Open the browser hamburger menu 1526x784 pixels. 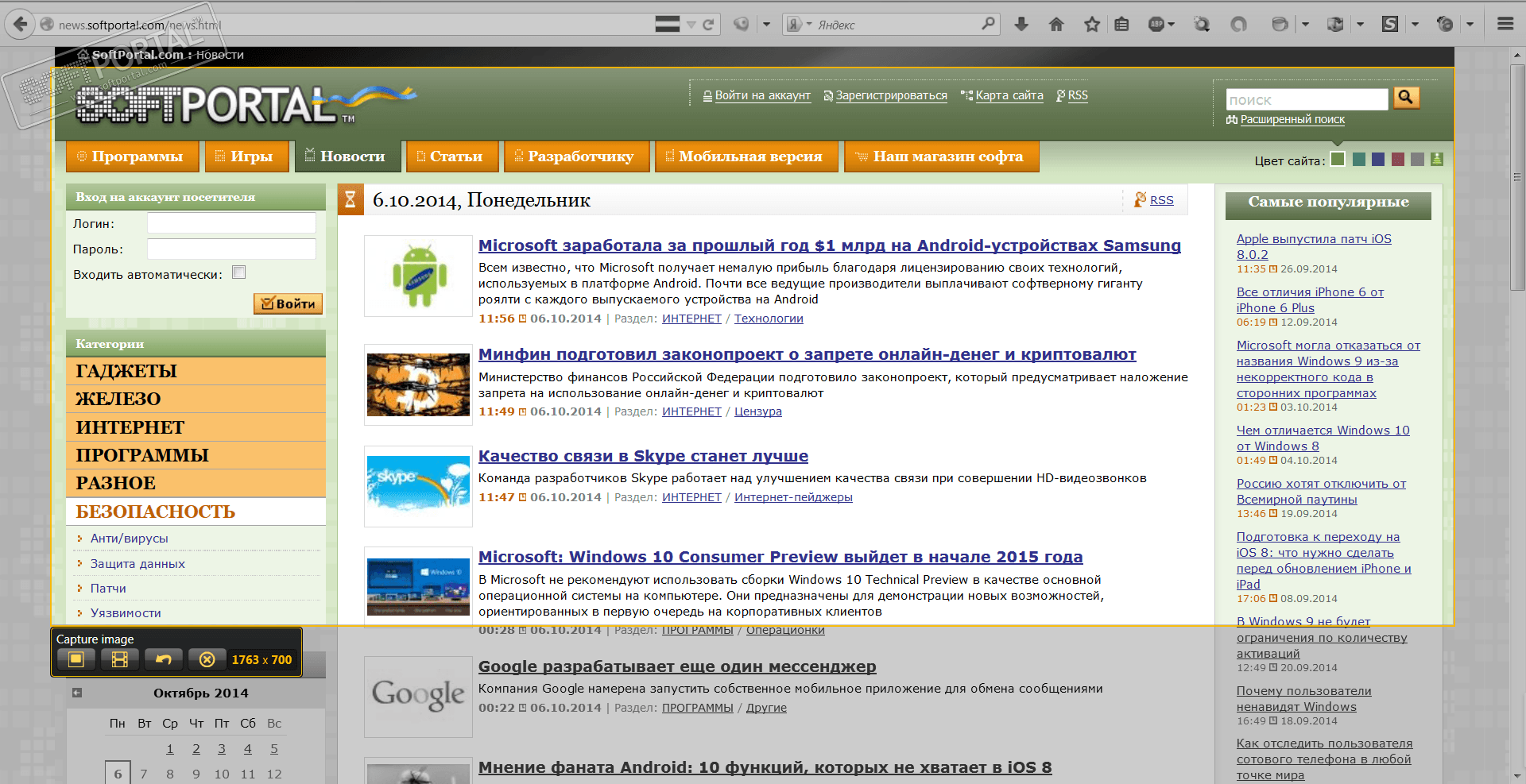(1505, 24)
